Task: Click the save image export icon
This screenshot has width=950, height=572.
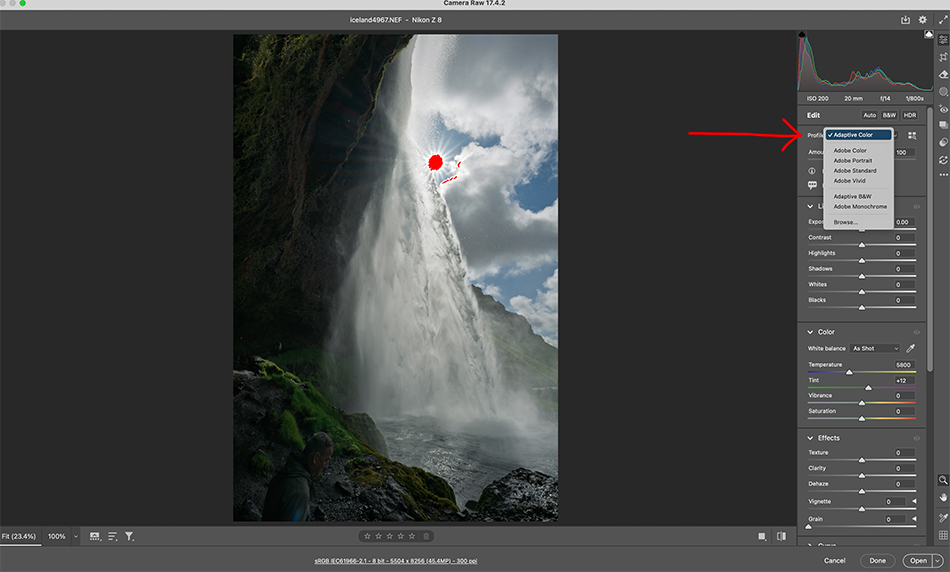Action: (906, 19)
